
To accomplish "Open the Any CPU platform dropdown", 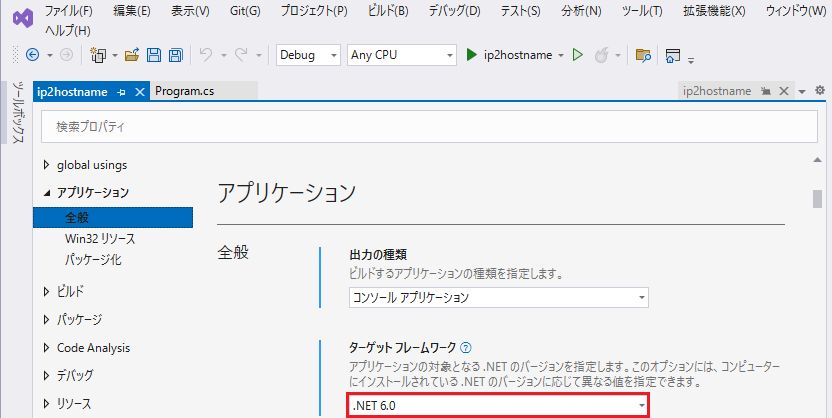I will point(401,55).
